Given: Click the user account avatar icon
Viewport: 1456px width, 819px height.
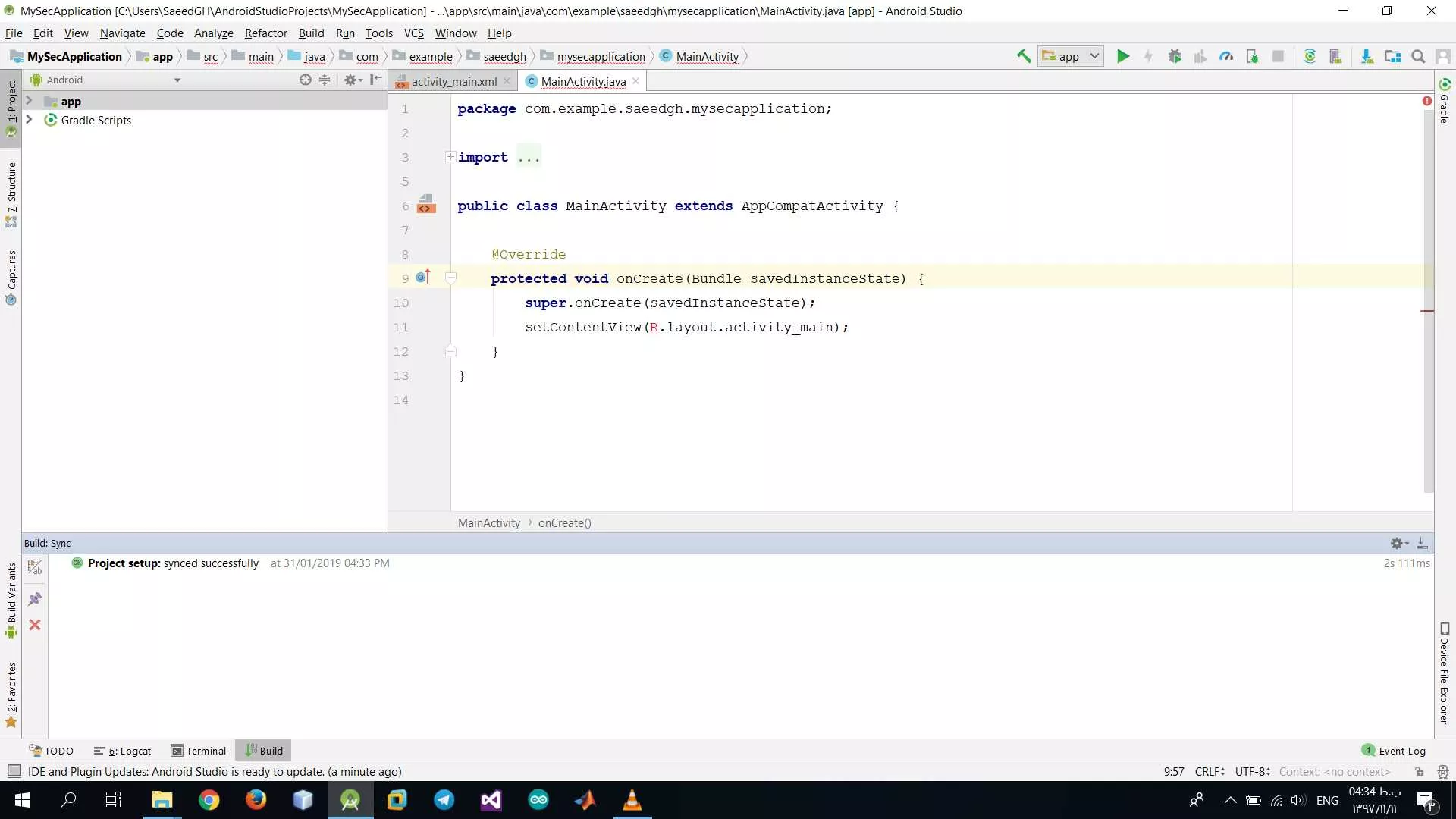Looking at the screenshot, I should 1443,56.
